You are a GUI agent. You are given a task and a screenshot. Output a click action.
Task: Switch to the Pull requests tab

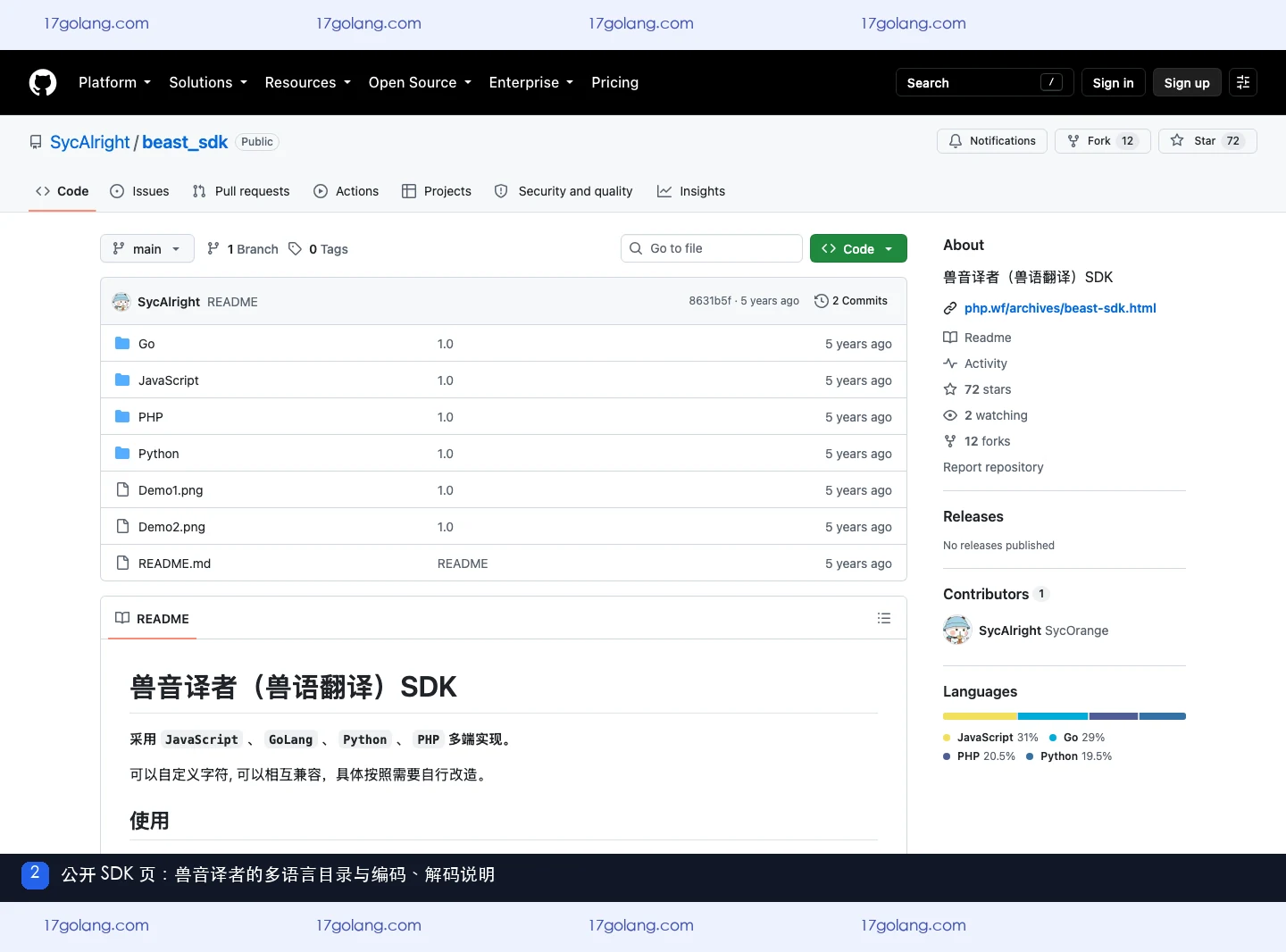click(241, 191)
